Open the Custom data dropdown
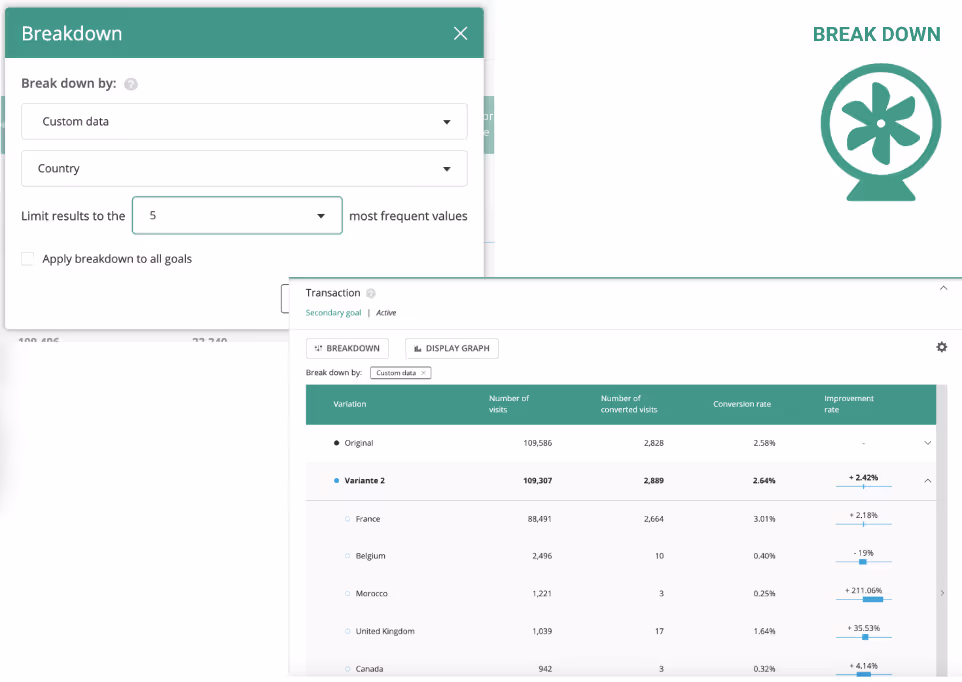Viewport: 962px width, 682px height. point(244,121)
